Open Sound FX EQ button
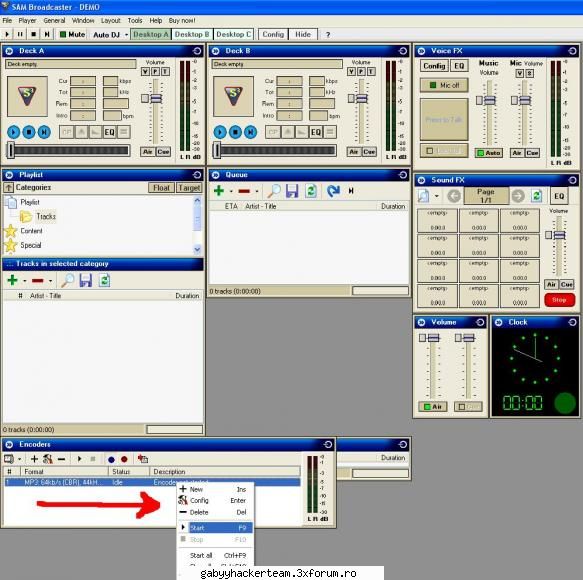This screenshot has width=583, height=580. (x=559, y=196)
